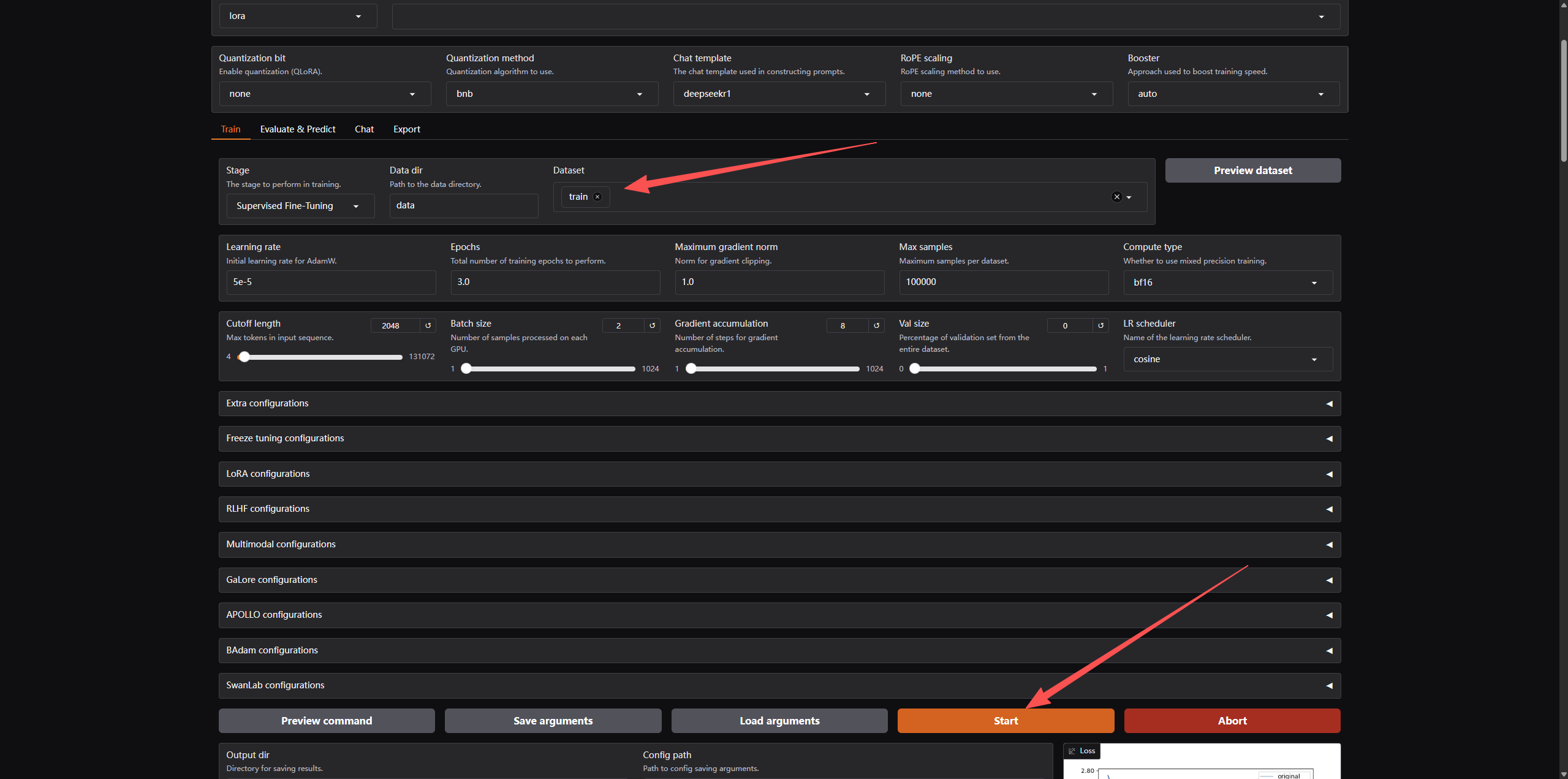The width and height of the screenshot is (1568, 779).
Task: Adjust the Gradient accumulation slider
Action: click(772, 369)
